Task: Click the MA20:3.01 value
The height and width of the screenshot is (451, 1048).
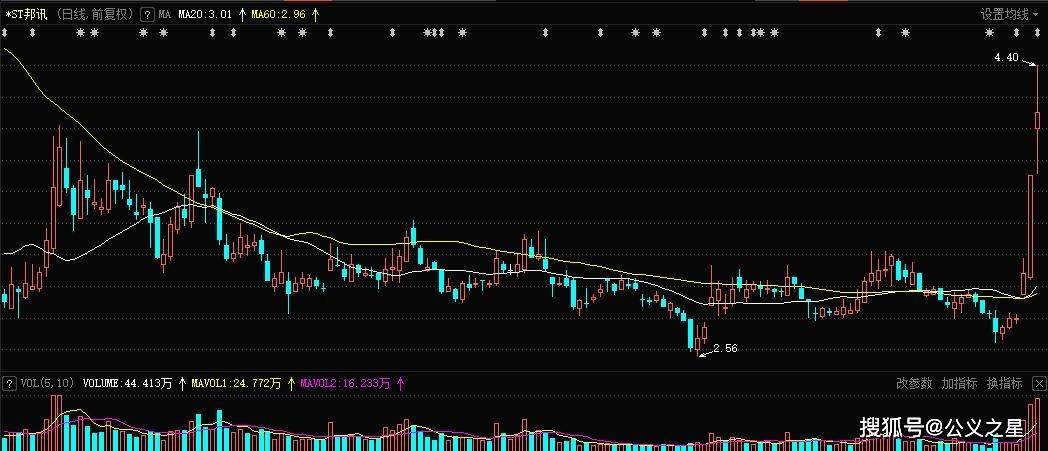Action: tap(205, 13)
